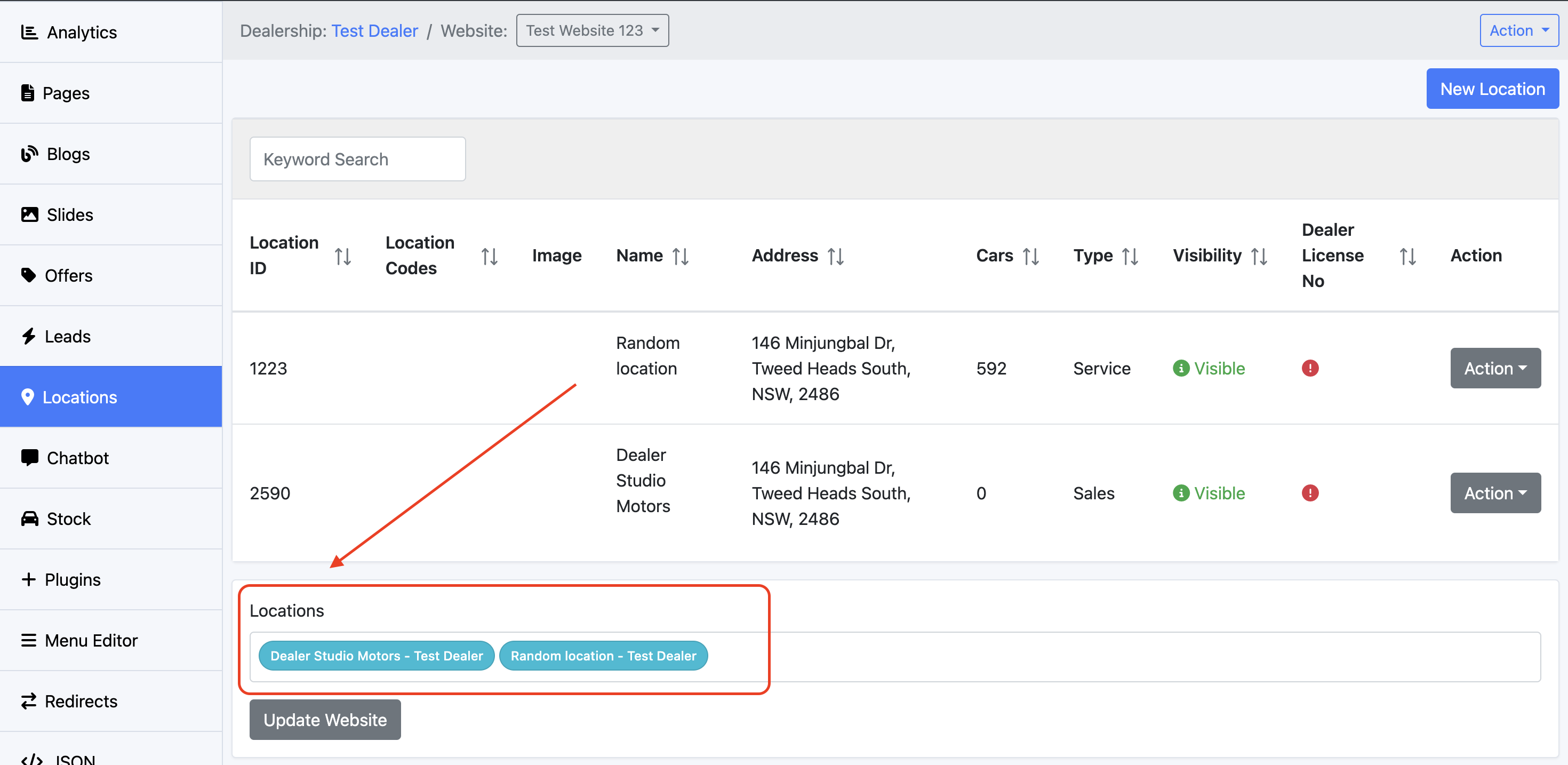Click green info icon beside Visible for 2590

click(1180, 493)
